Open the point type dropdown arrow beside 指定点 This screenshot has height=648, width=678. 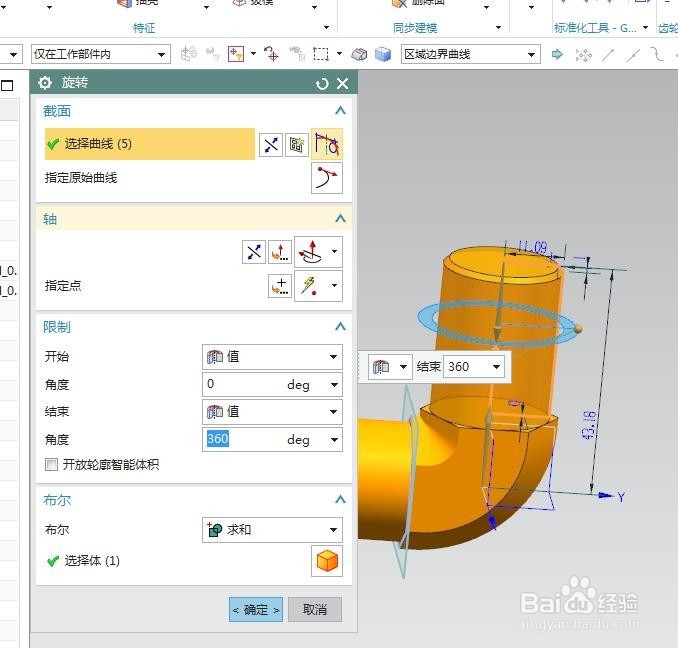(x=334, y=285)
